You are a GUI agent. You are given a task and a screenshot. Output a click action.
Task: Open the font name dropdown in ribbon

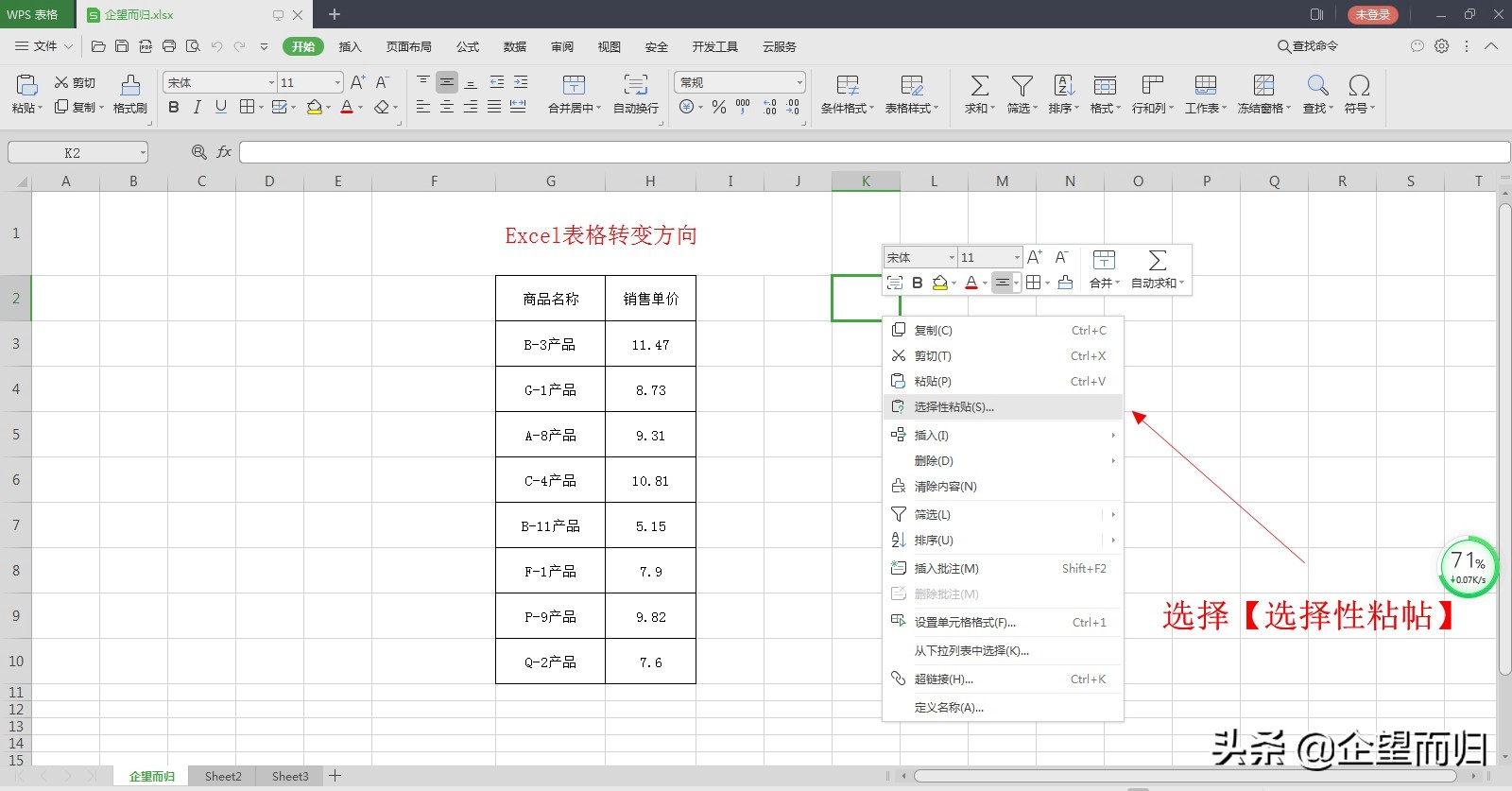pyautogui.click(x=271, y=83)
